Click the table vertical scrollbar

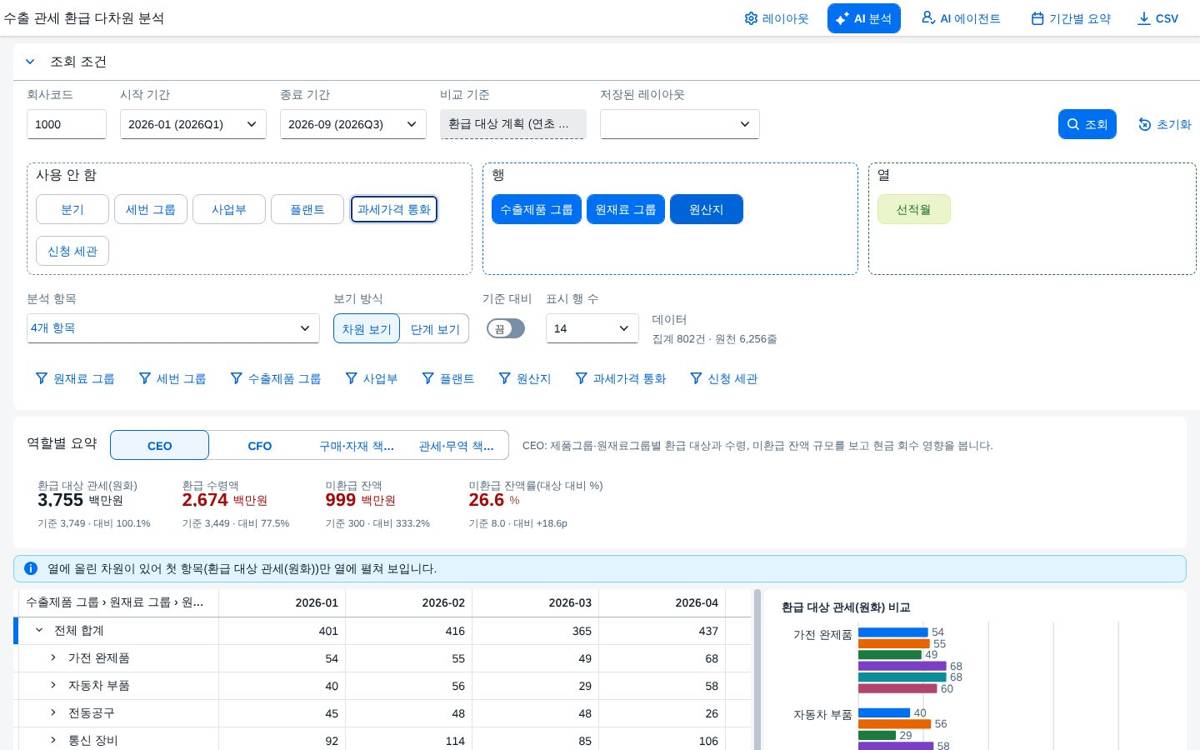point(757,670)
